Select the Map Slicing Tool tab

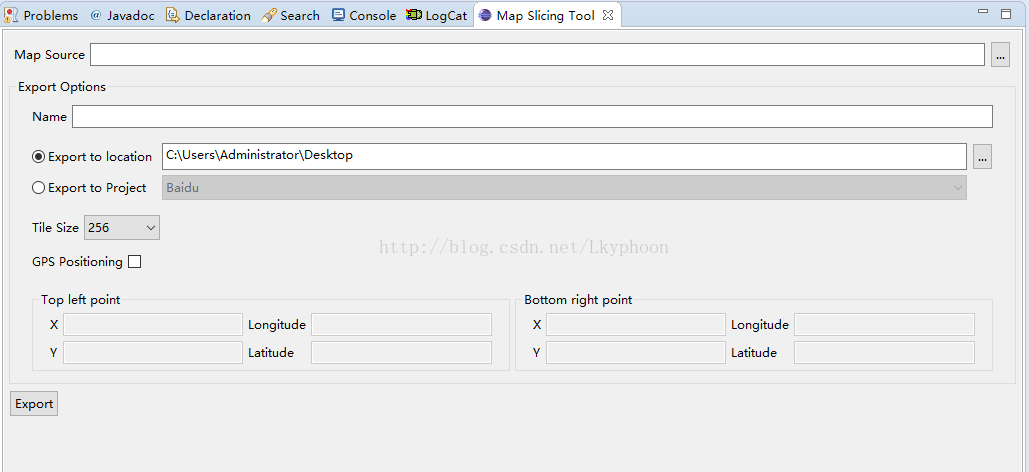click(x=537, y=15)
